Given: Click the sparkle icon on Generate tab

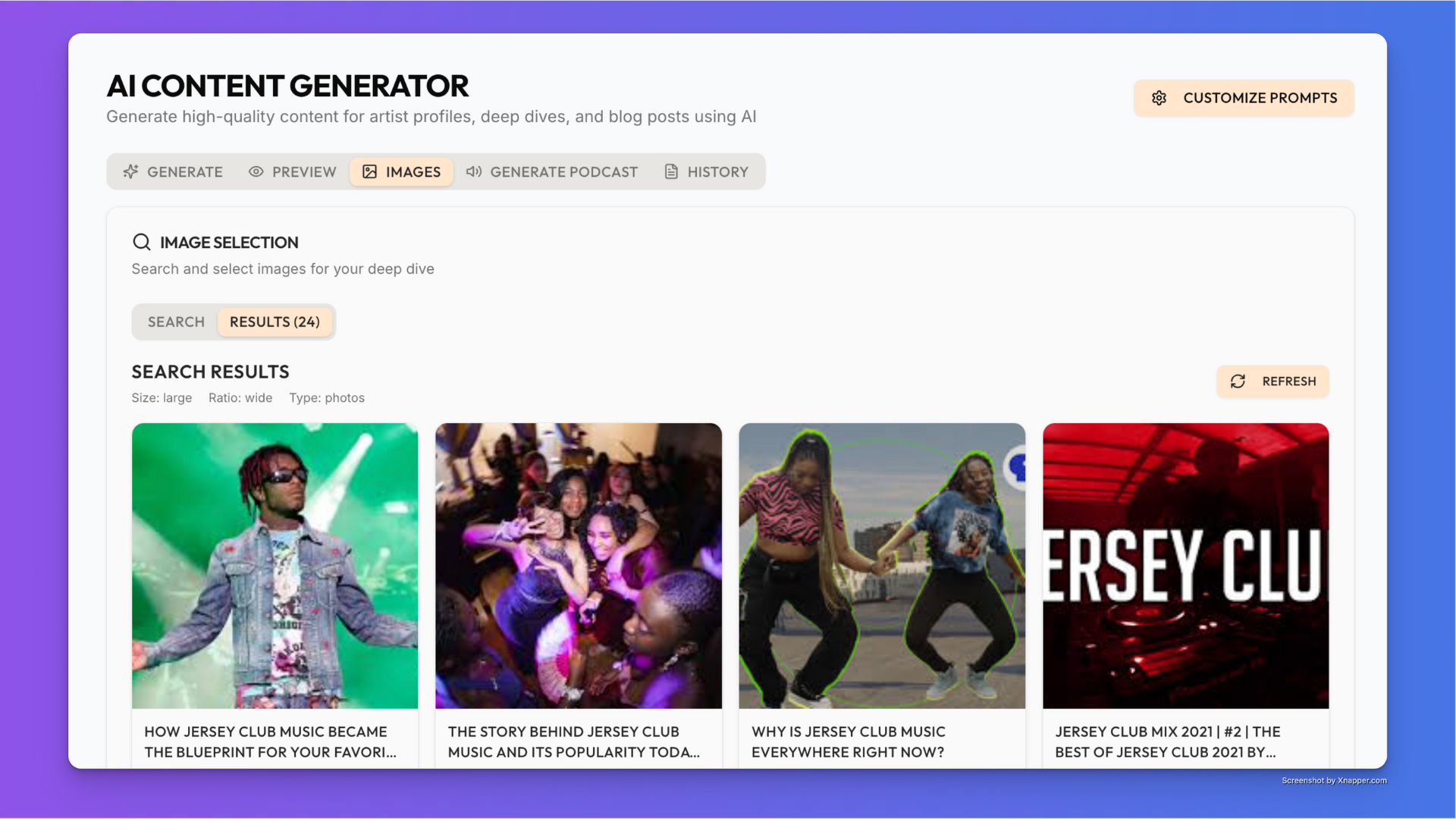Looking at the screenshot, I should [x=130, y=171].
